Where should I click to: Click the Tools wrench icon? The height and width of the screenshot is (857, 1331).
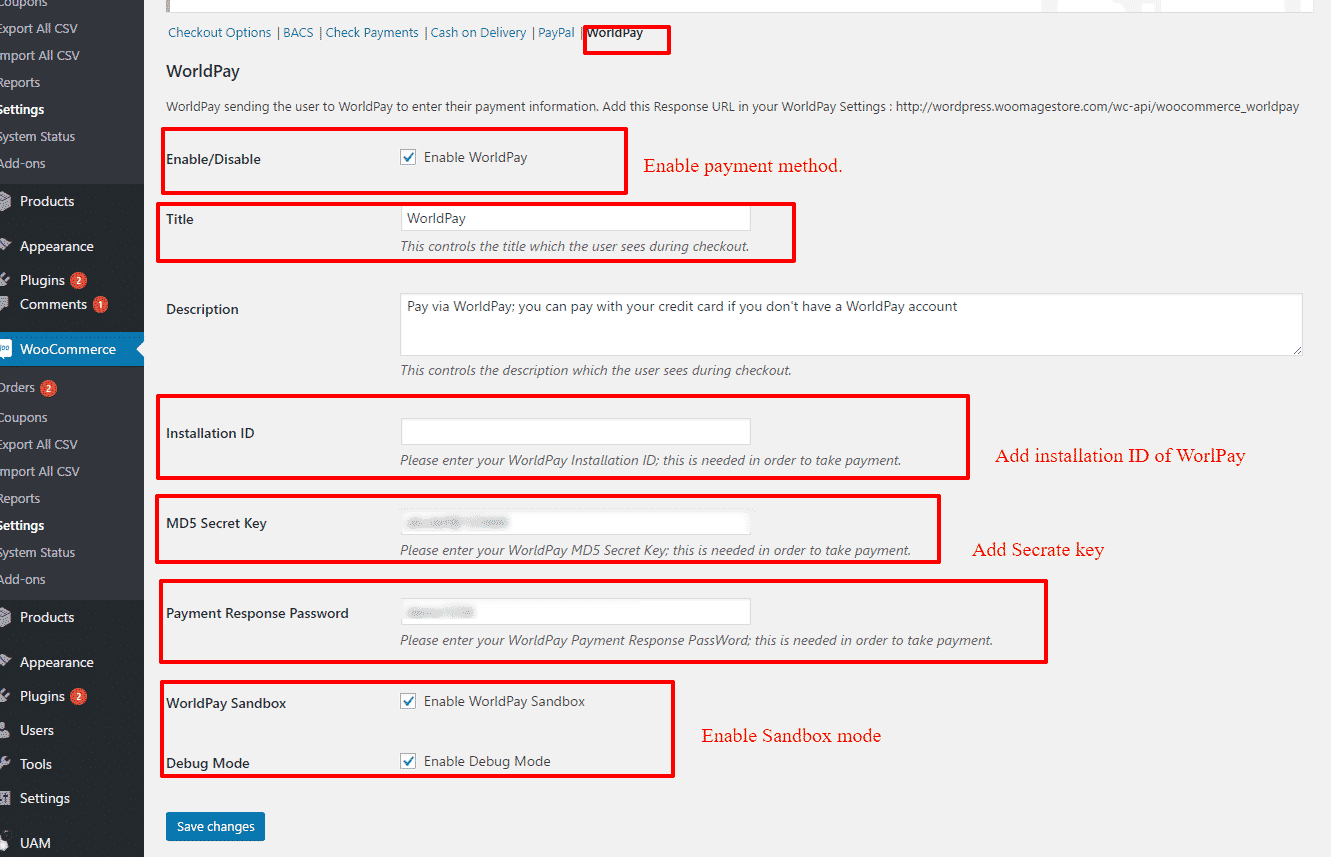(5, 764)
